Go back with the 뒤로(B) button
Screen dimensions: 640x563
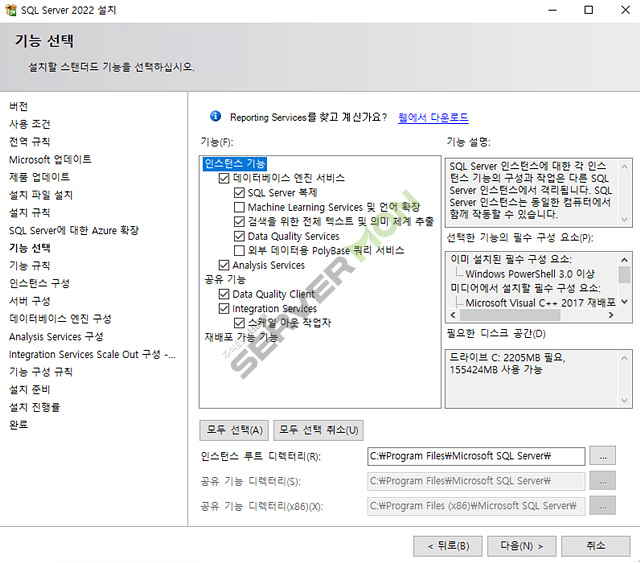[448, 546]
